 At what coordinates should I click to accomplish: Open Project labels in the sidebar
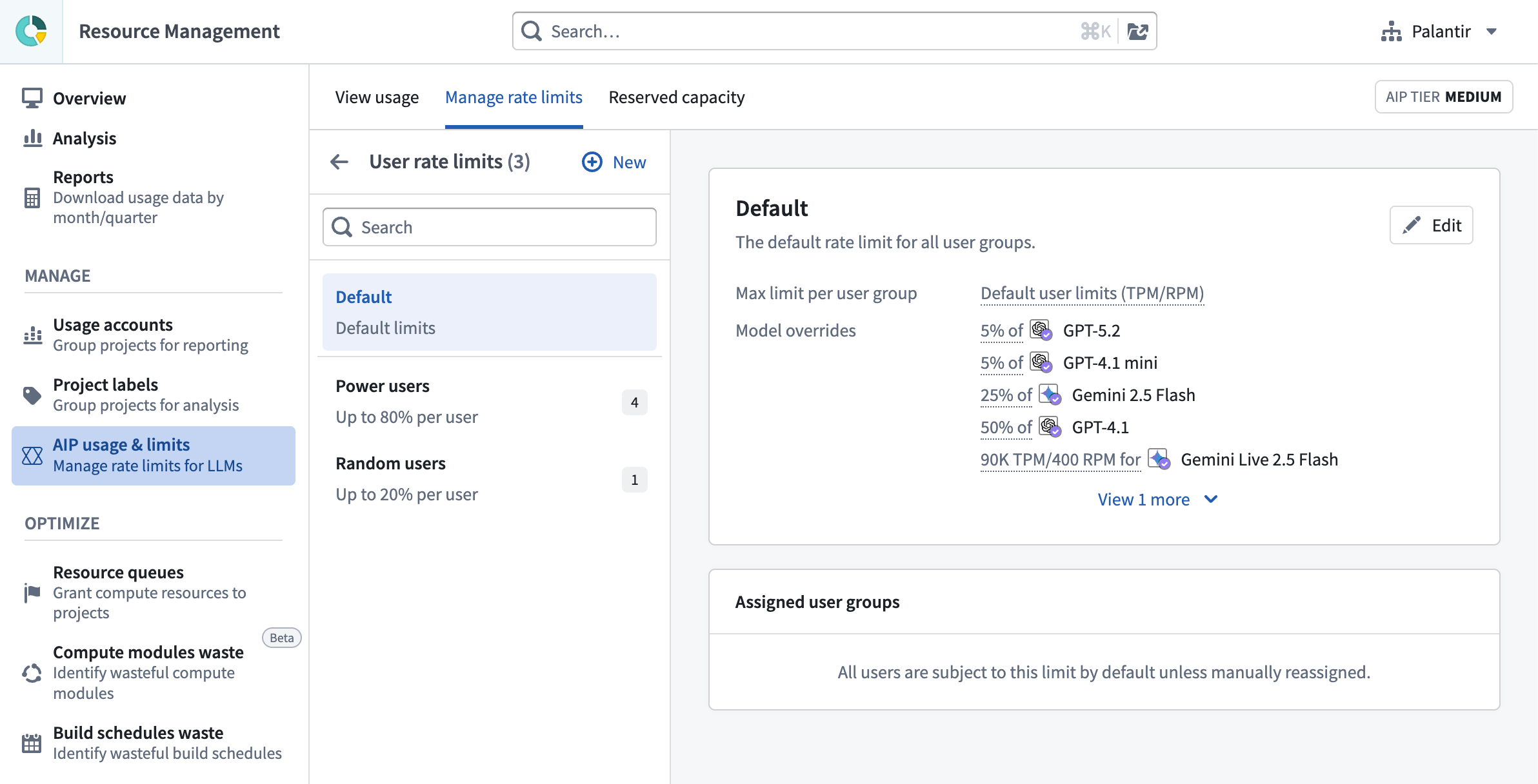(x=154, y=395)
